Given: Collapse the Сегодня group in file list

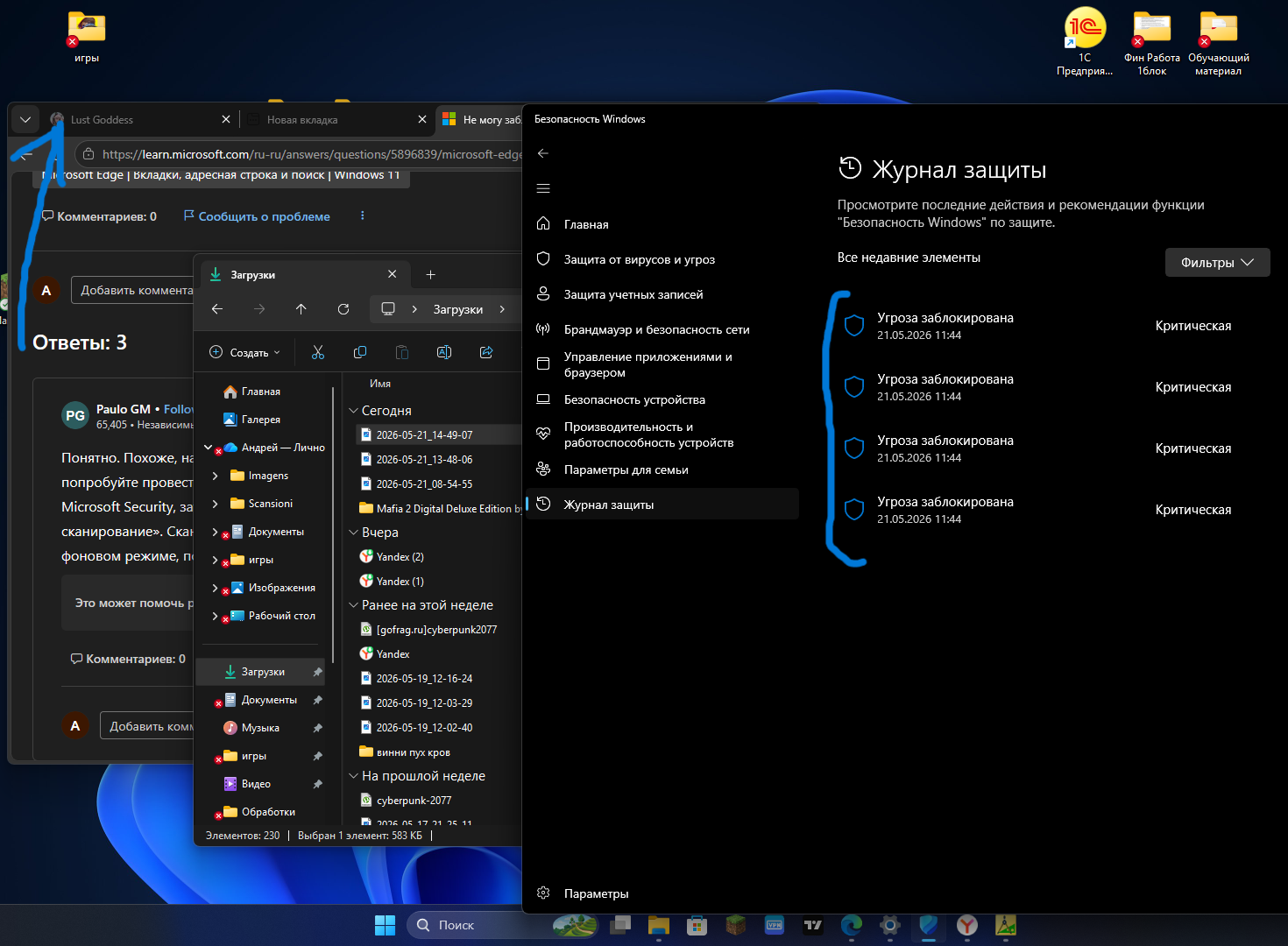Looking at the screenshot, I should click(354, 411).
